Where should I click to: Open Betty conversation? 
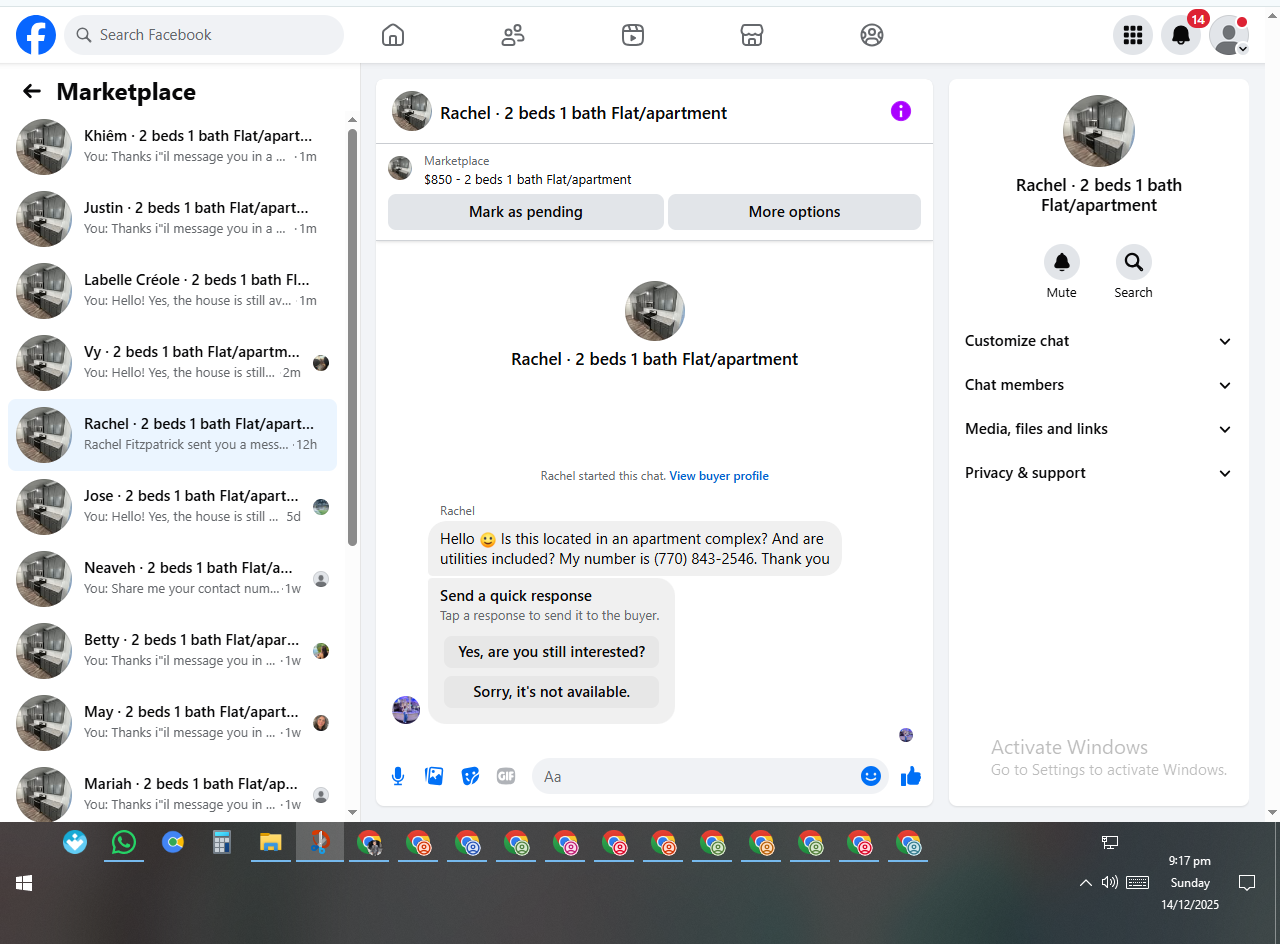click(x=172, y=650)
